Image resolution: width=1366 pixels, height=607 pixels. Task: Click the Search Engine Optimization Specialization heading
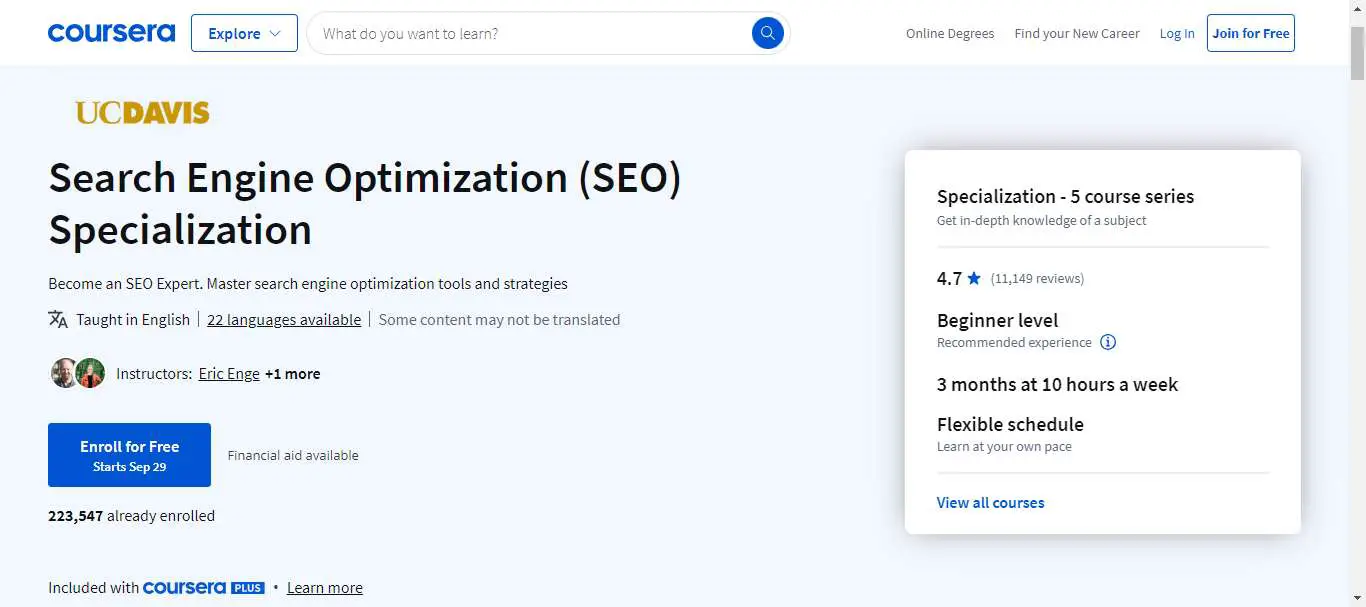(365, 203)
